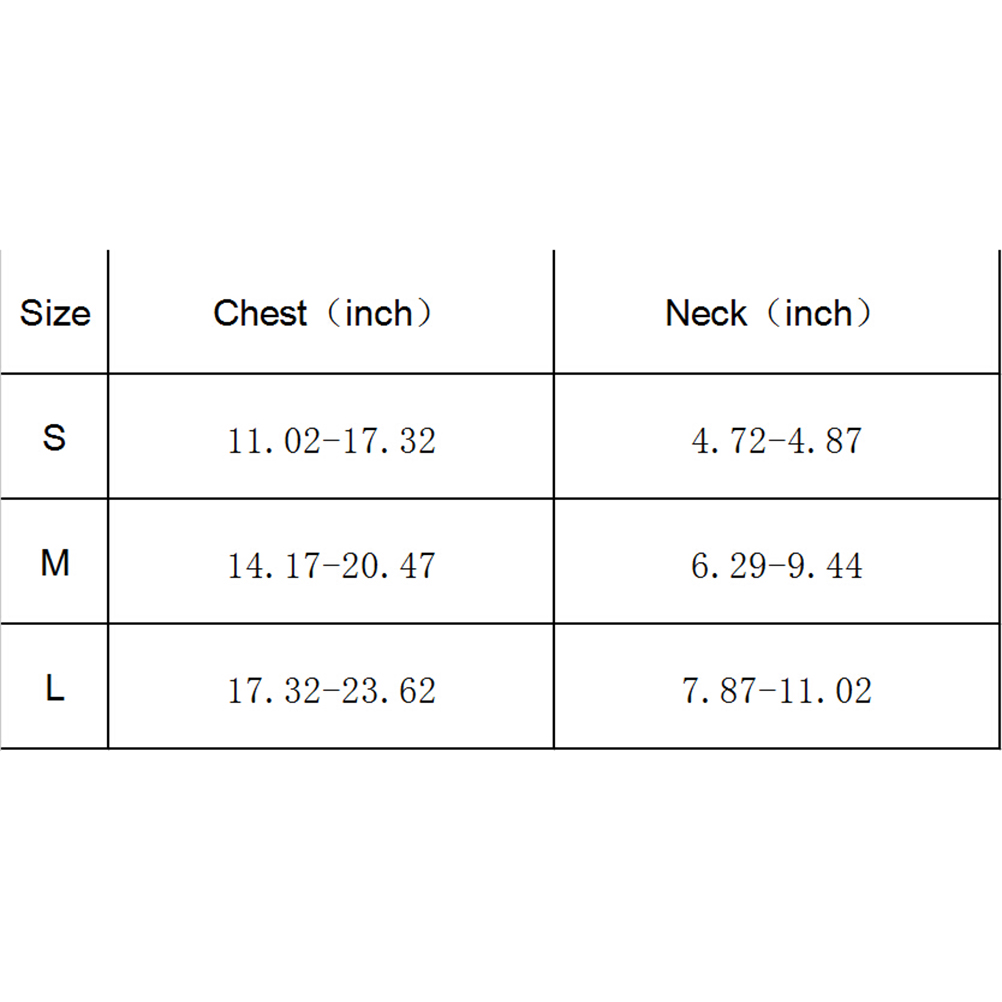This screenshot has height=1002, width=1002.
Task: Click the 14.17 minimum chest value for M
Action: 270,566
